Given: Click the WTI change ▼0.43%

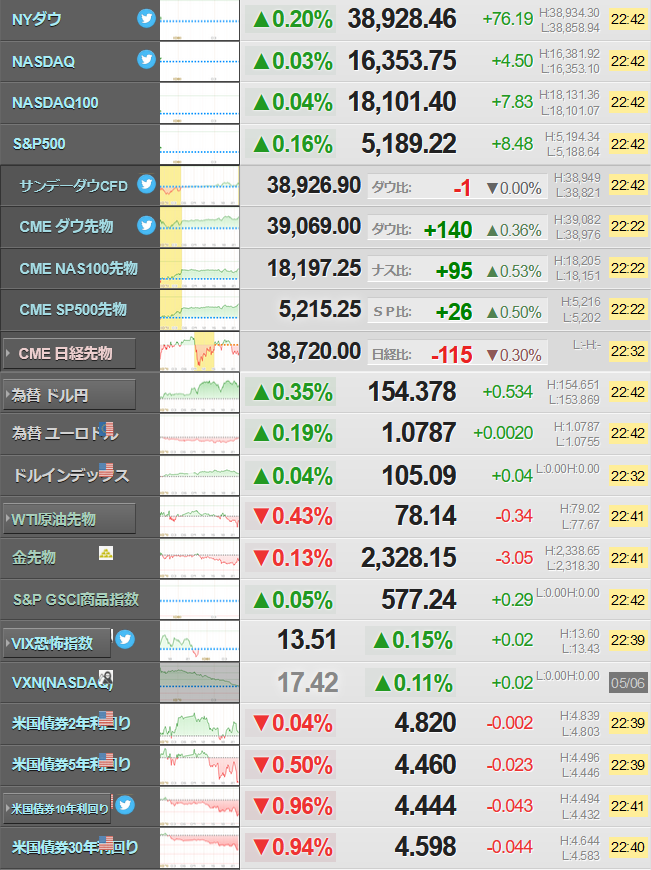Looking at the screenshot, I should [x=292, y=517].
